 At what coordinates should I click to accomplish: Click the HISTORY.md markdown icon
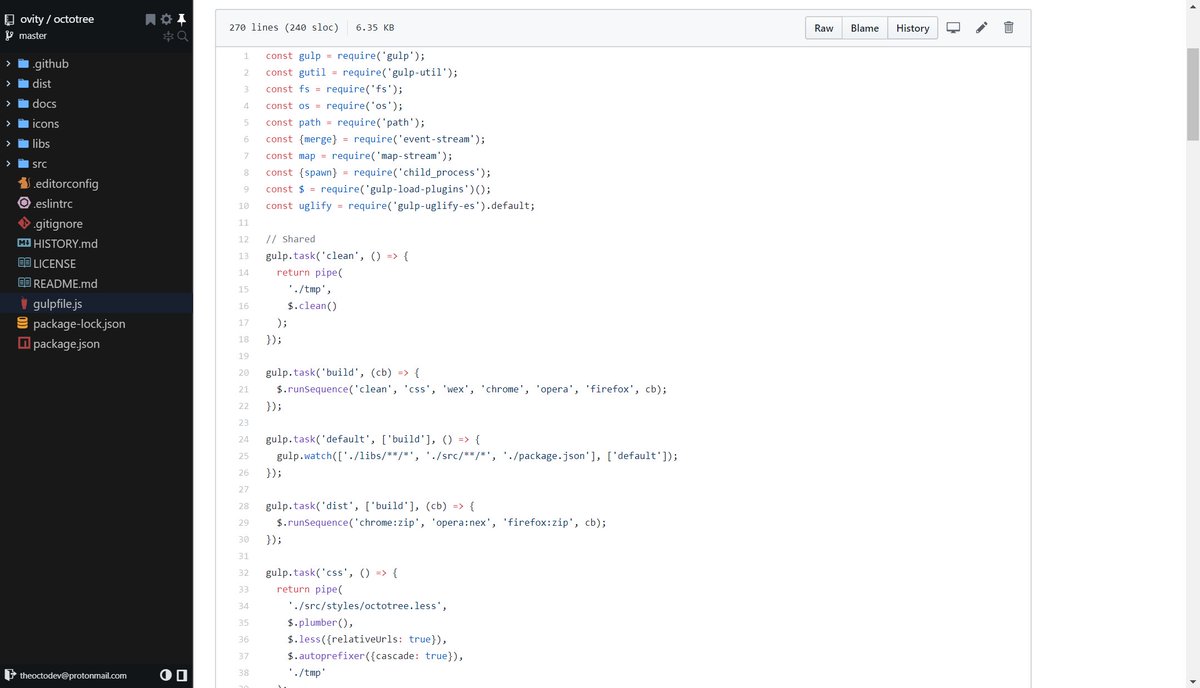[x=24, y=244]
